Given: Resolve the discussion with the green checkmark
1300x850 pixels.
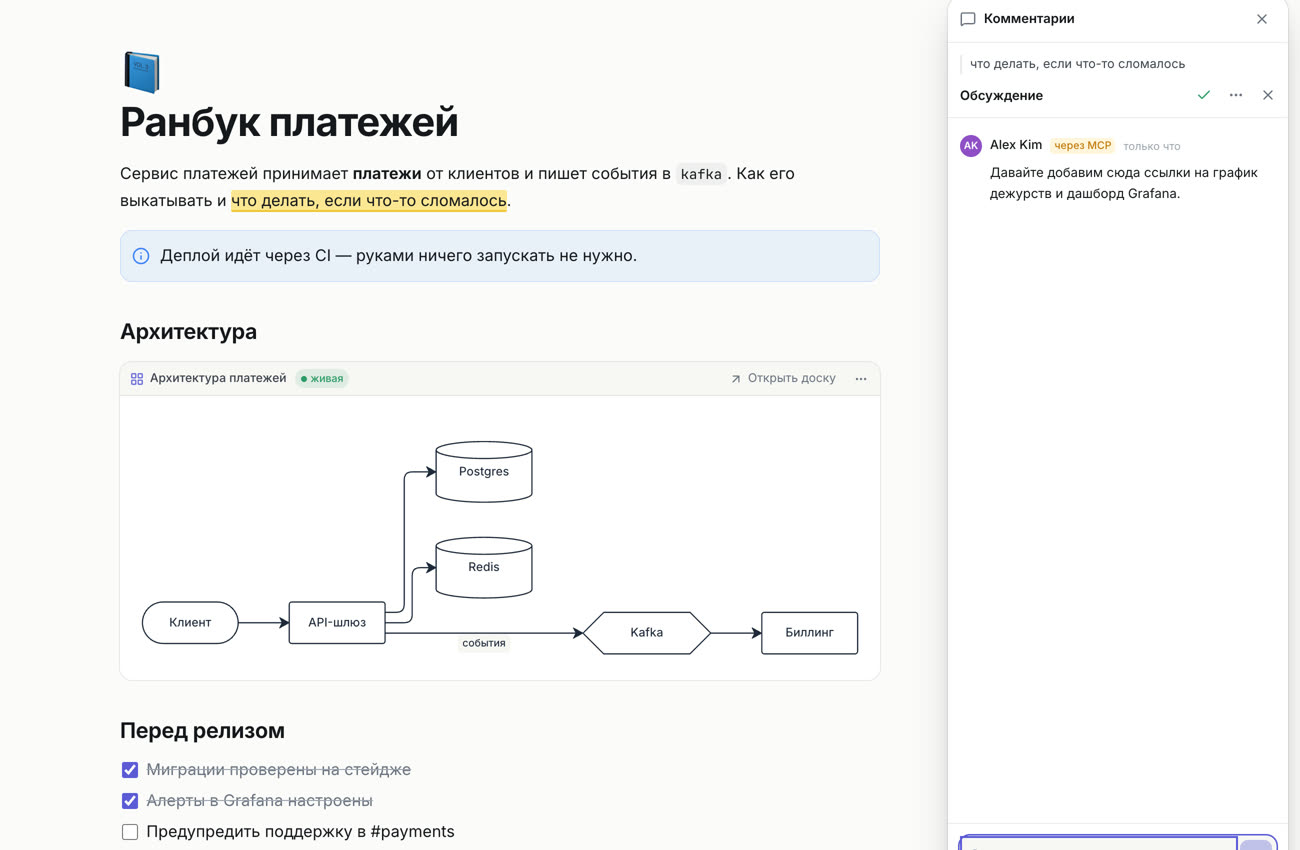Looking at the screenshot, I should (1204, 95).
